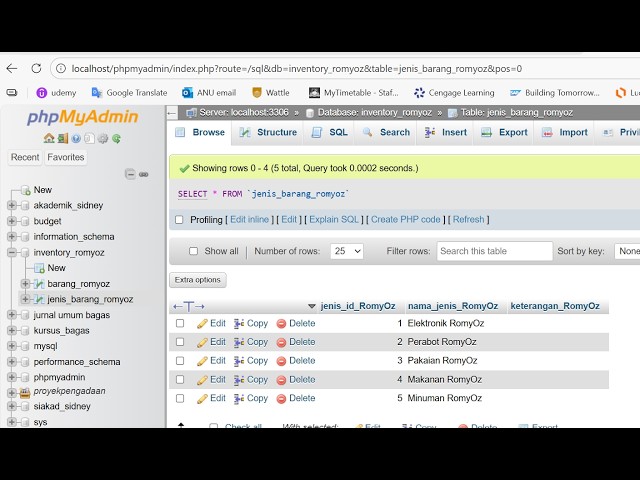Click in Search this table filter field
This screenshot has height=480, width=640.
coord(494,251)
